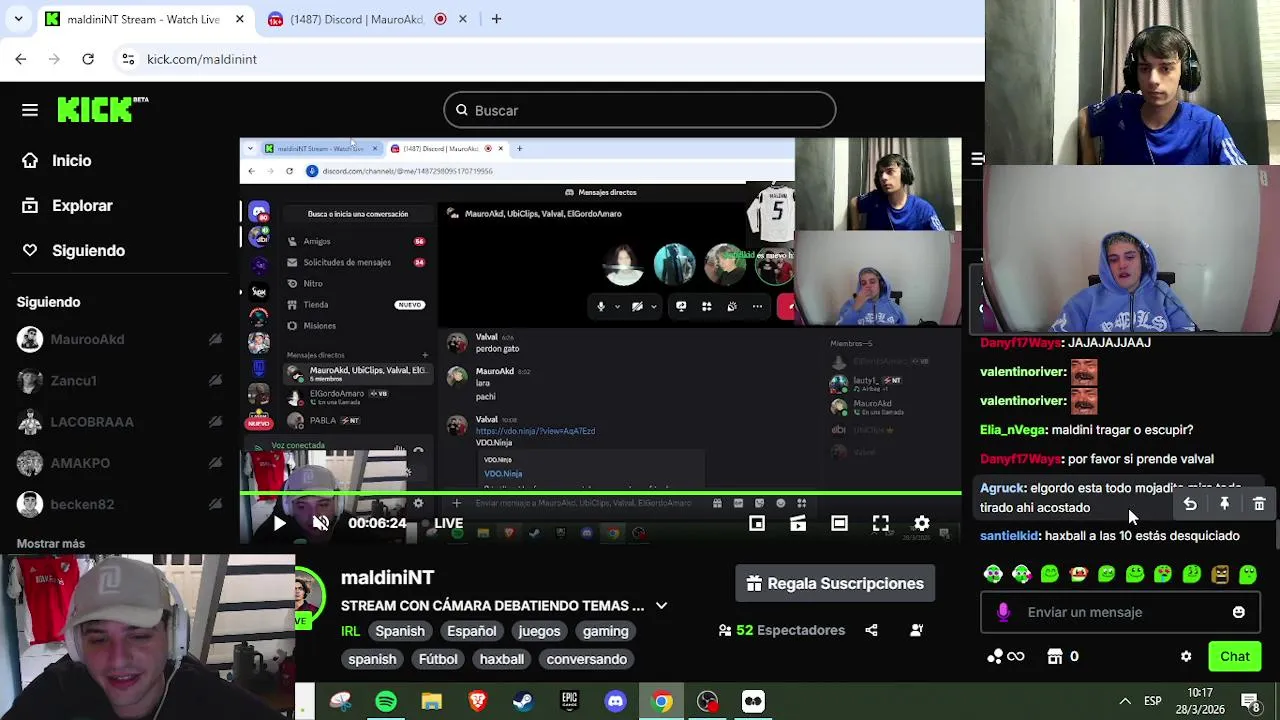1280x720 pixels.
Task: Expand Mostrar más followed channels
Action: [50, 543]
